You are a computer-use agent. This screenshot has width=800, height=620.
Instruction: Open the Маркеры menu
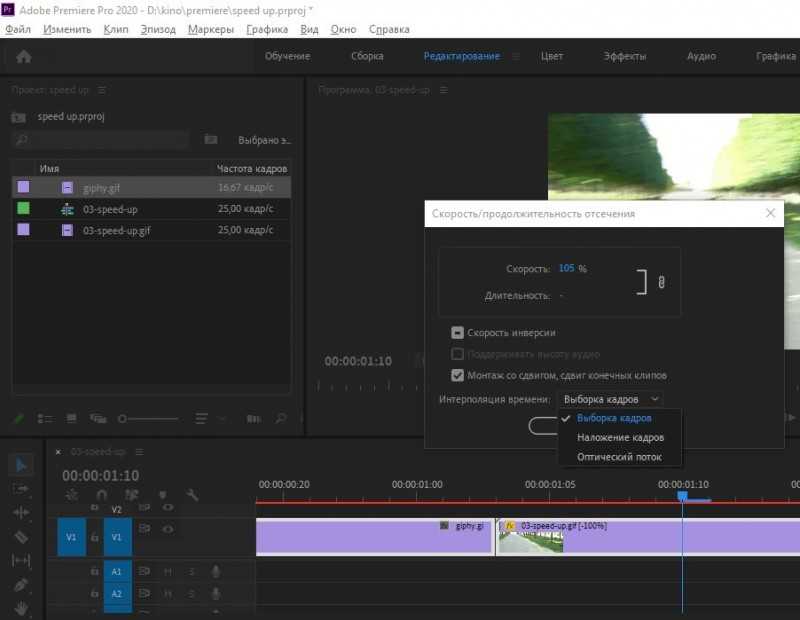[211, 29]
